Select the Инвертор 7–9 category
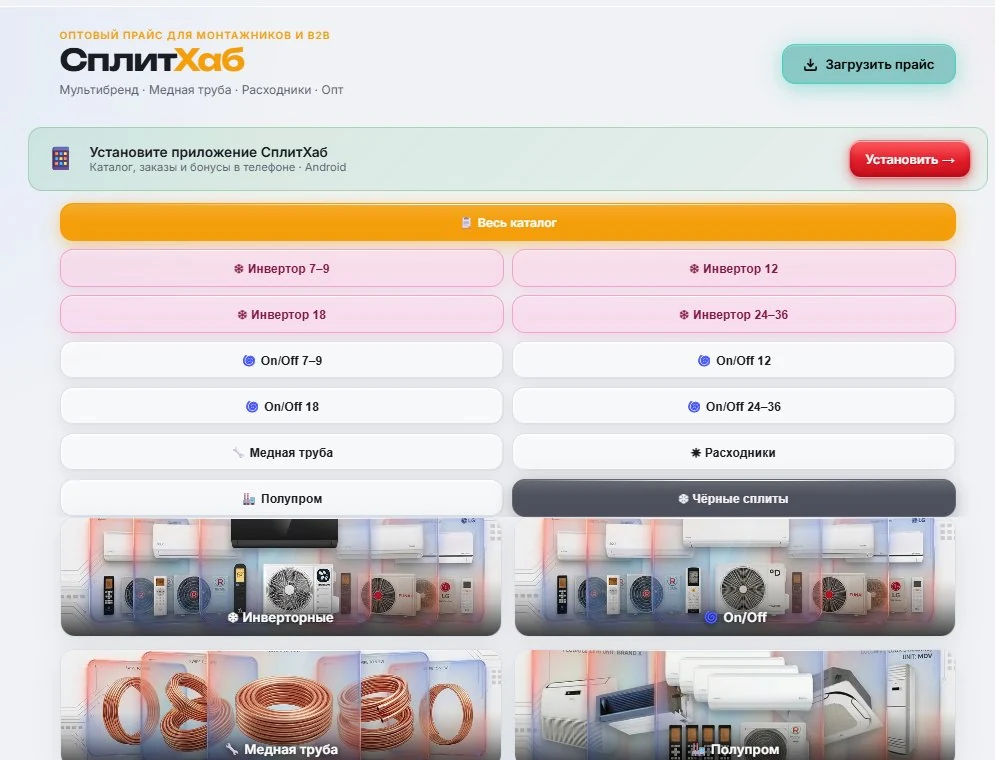 [x=282, y=268]
